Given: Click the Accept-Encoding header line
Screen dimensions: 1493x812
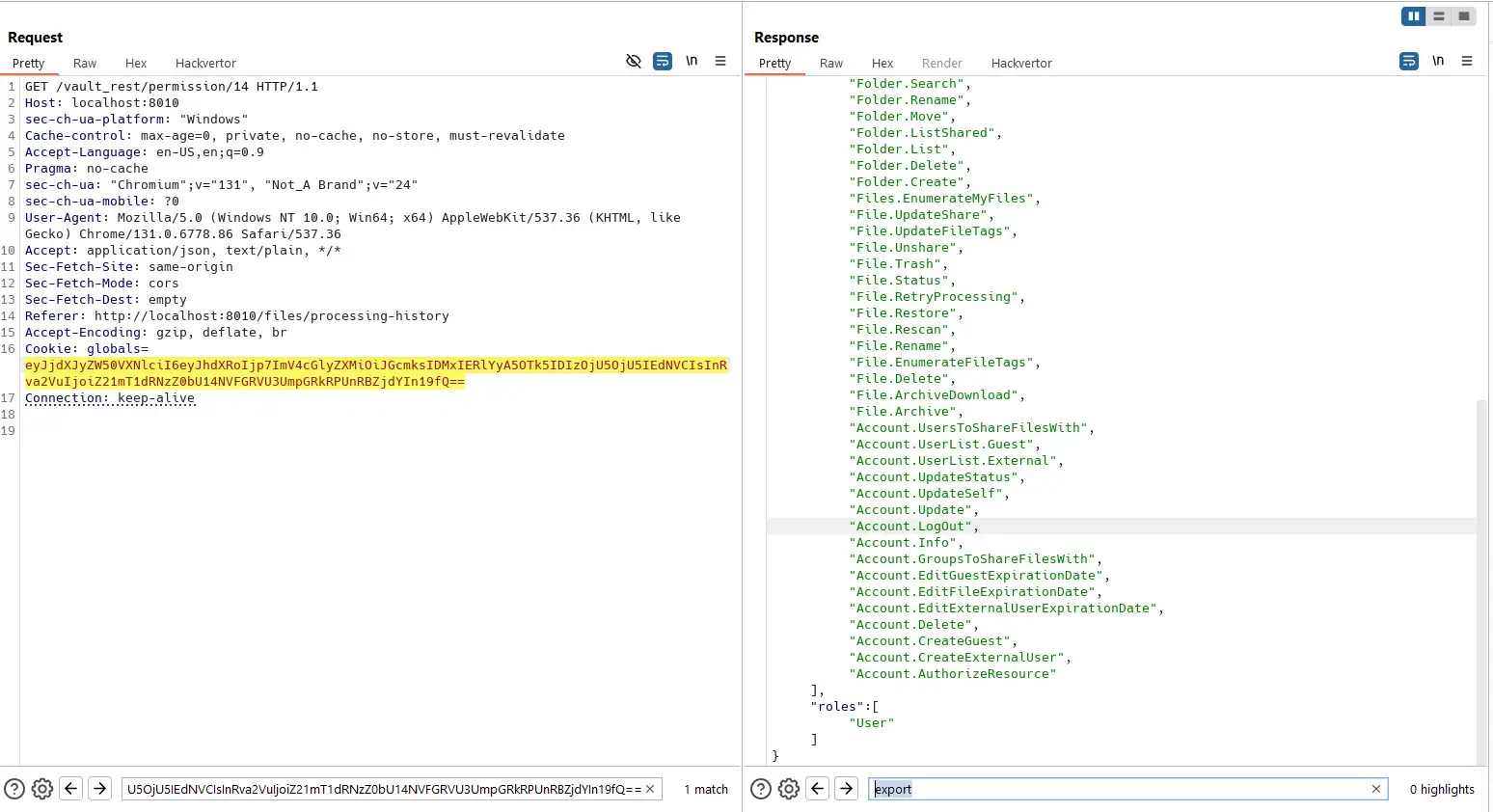Looking at the screenshot, I should click(x=156, y=333).
